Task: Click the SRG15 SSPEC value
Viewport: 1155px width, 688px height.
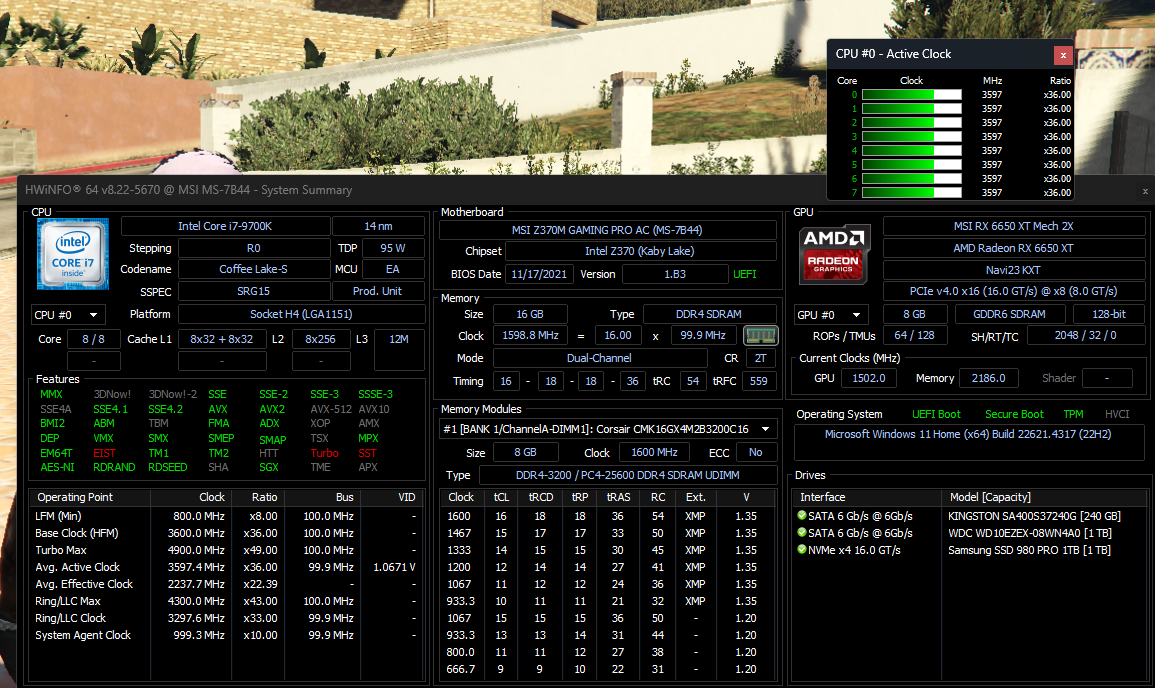Action: 253,291
